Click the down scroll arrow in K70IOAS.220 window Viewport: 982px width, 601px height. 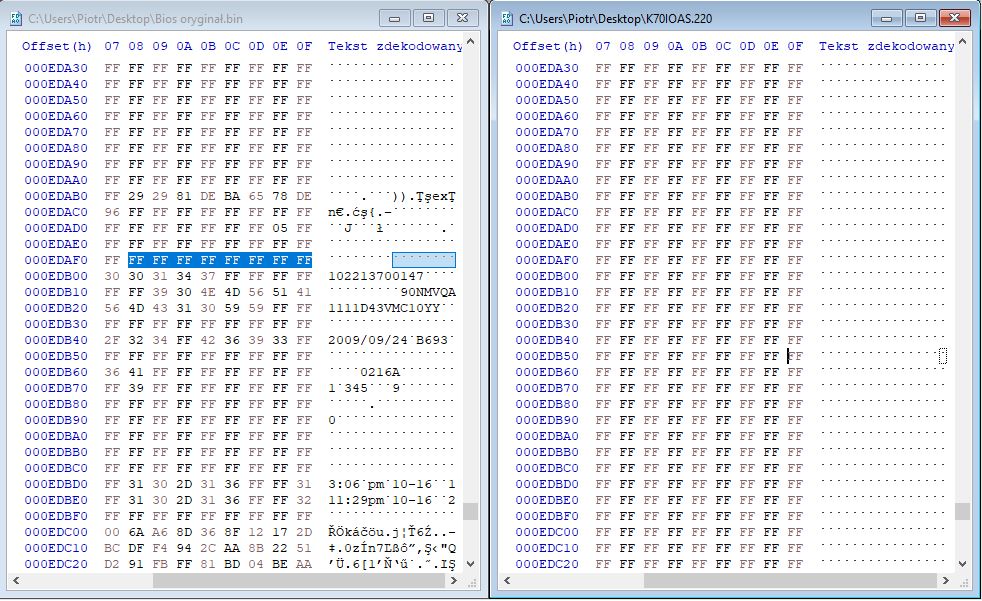click(963, 563)
